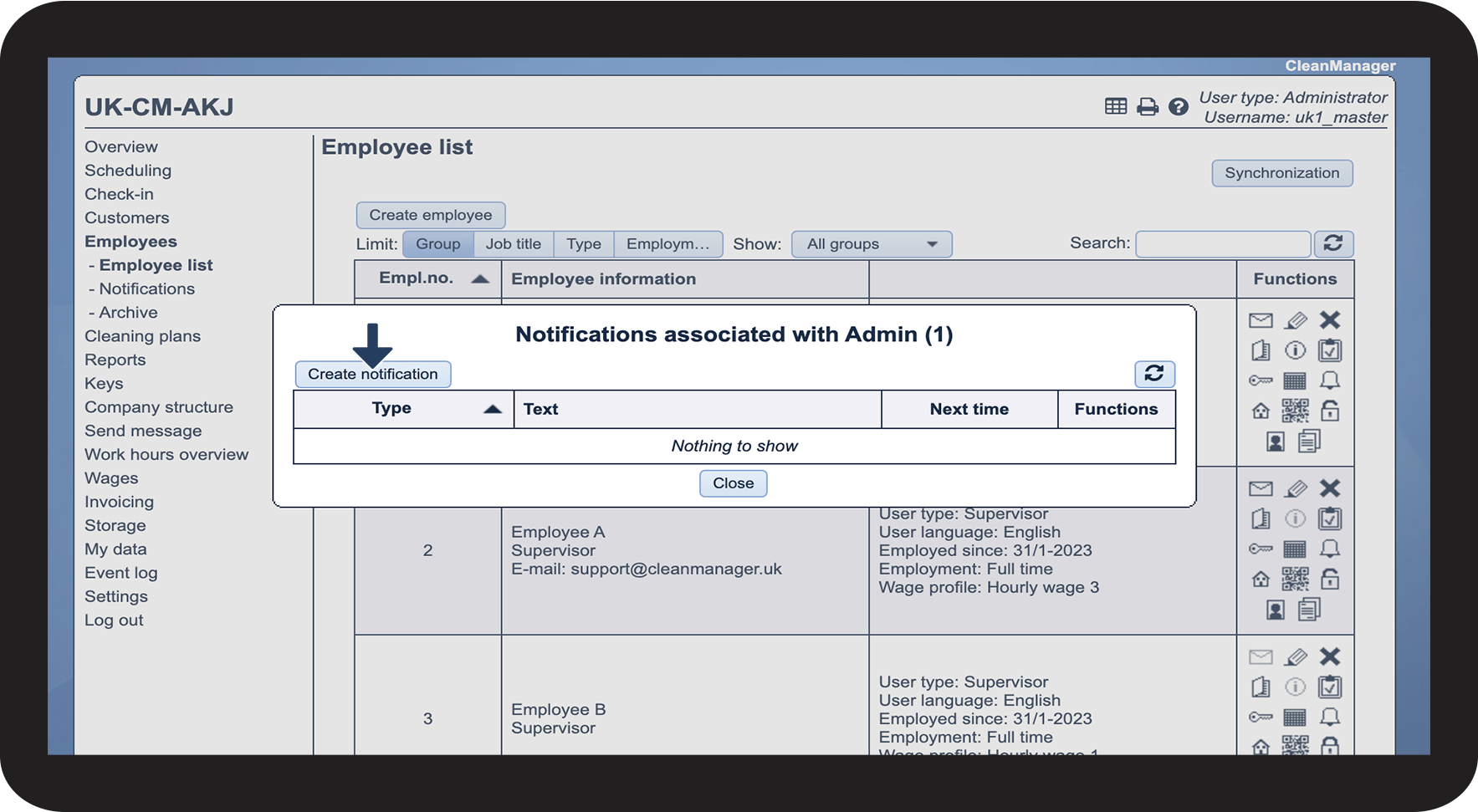The image size is (1478, 812).
Task: Open Employee A's padlock icon
Action: 1330,579
